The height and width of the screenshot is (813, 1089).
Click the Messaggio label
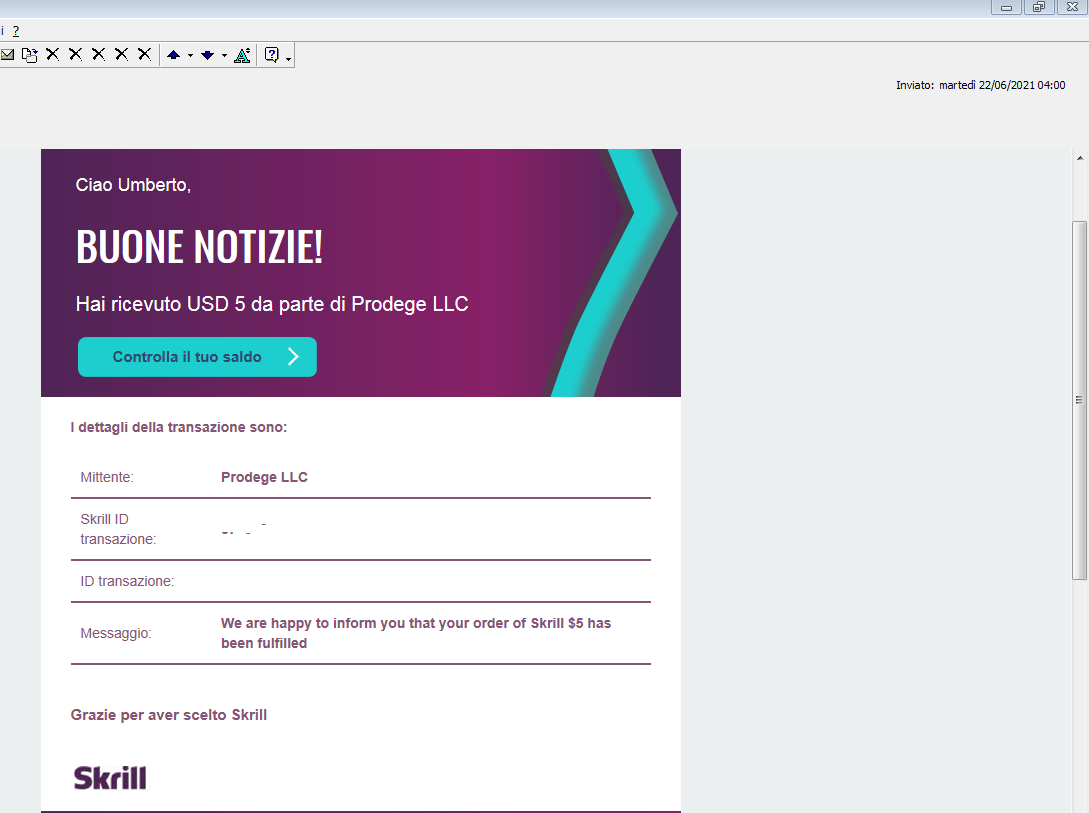[115, 633]
